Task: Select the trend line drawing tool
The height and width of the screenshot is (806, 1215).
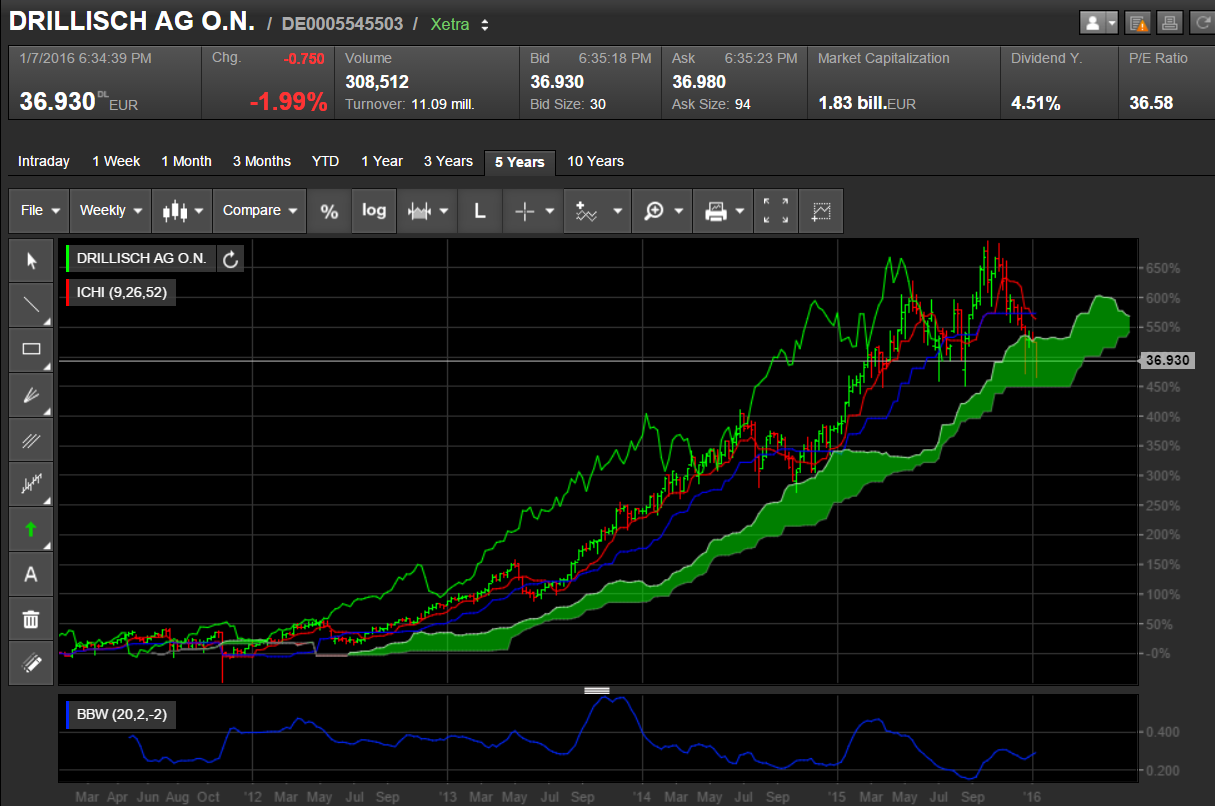Action: 31,305
